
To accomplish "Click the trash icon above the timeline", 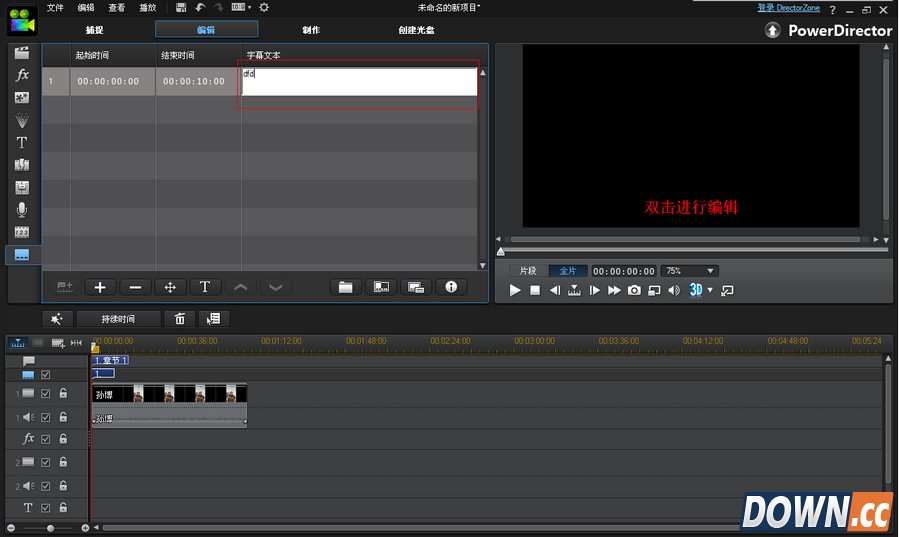I will tap(180, 319).
